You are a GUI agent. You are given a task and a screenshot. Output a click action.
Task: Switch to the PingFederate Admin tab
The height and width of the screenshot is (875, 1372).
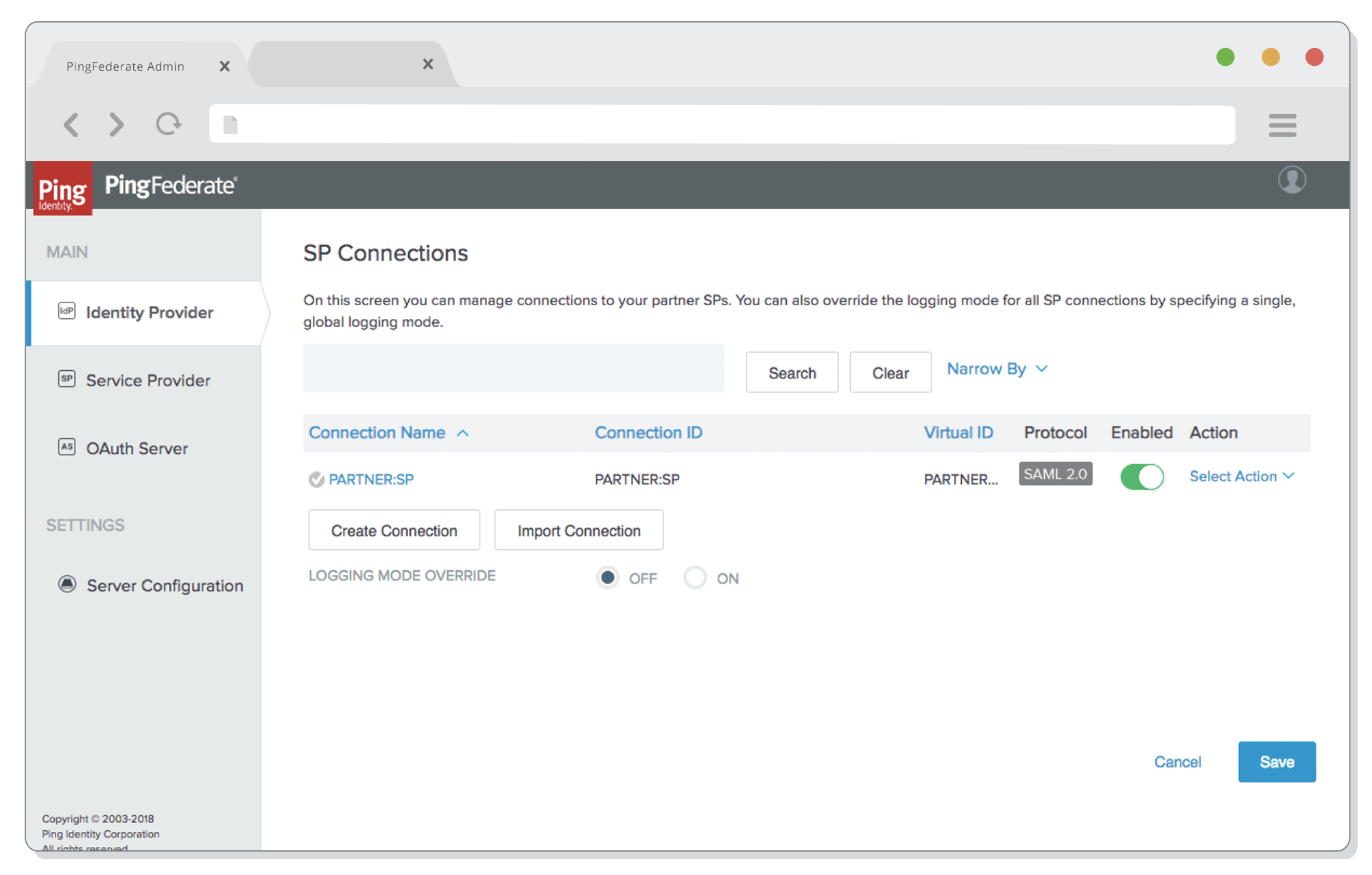tap(126, 67)
